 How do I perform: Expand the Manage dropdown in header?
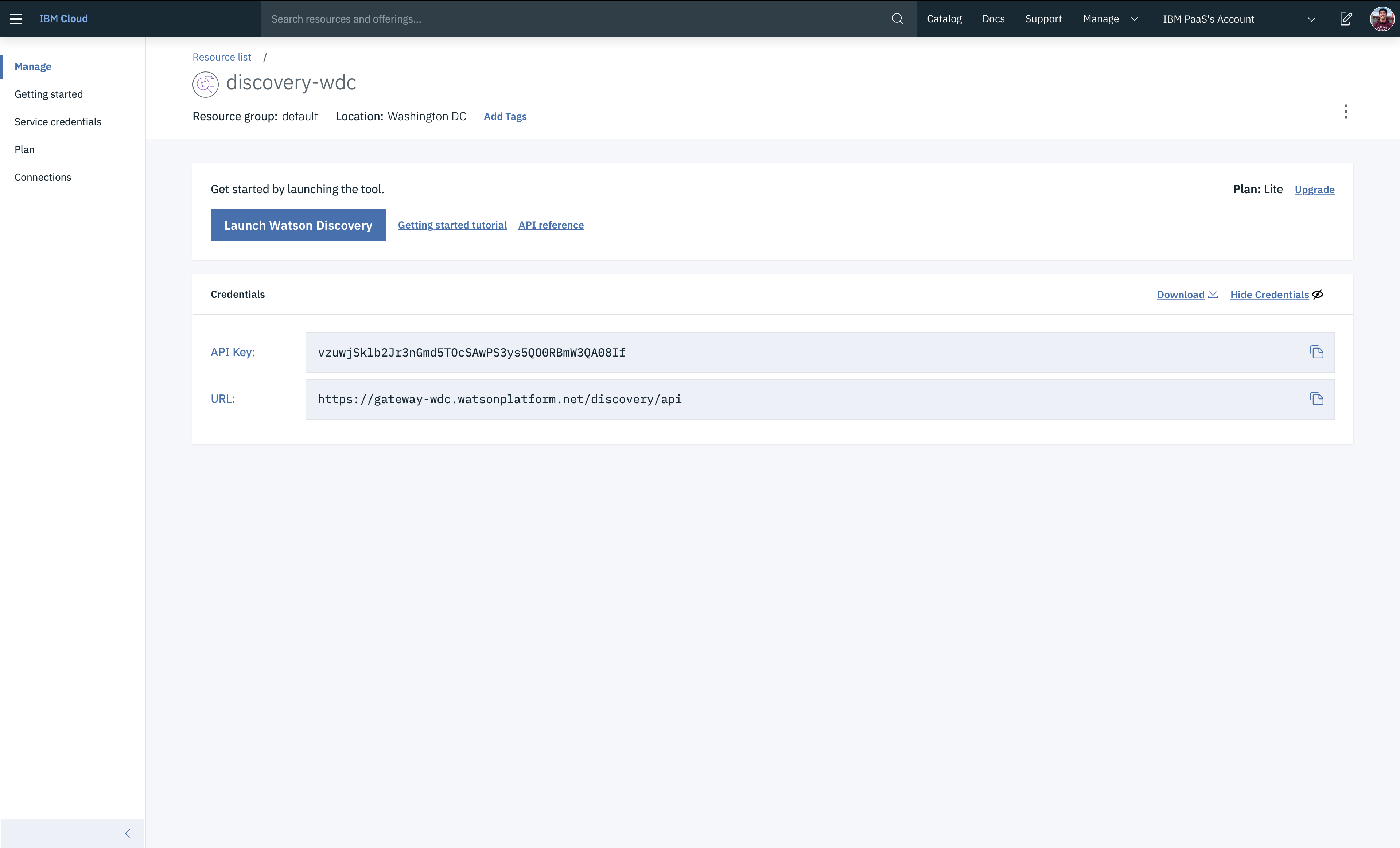coord(1110,19)
